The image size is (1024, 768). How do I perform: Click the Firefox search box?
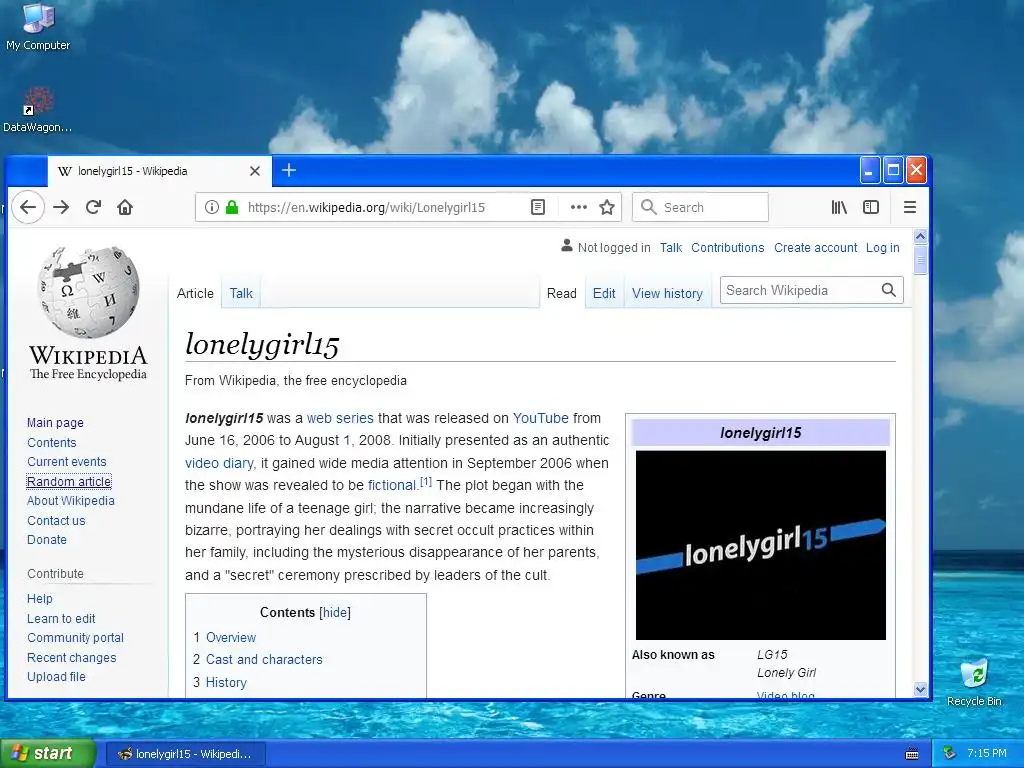point(700,208)
